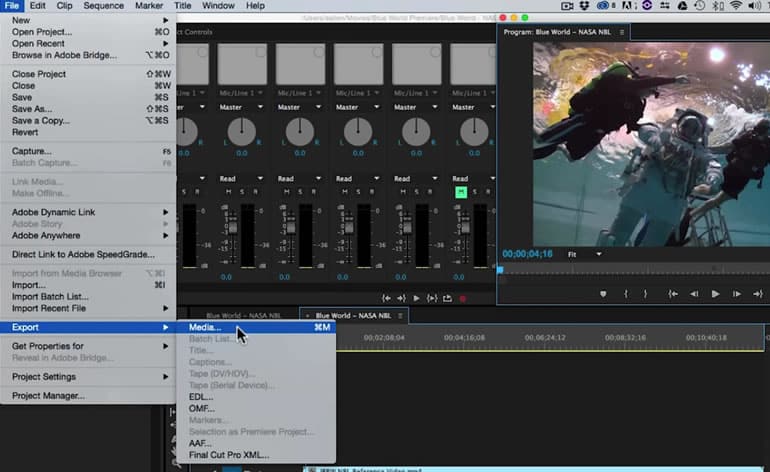Click Go to In icon in audio mixer
The width and height of the screenshot is (770, 472).
tap(386, 298)
